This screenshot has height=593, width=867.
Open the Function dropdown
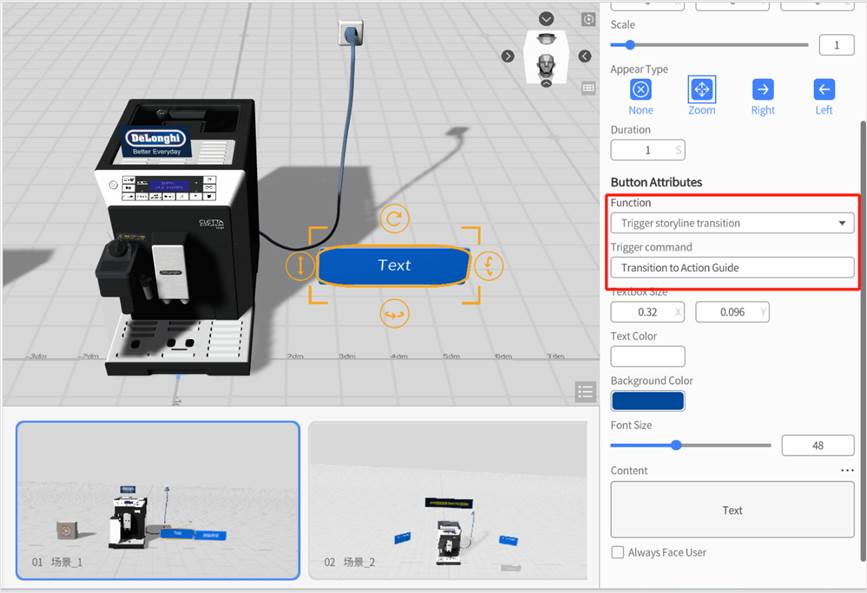tap(732, 223)
